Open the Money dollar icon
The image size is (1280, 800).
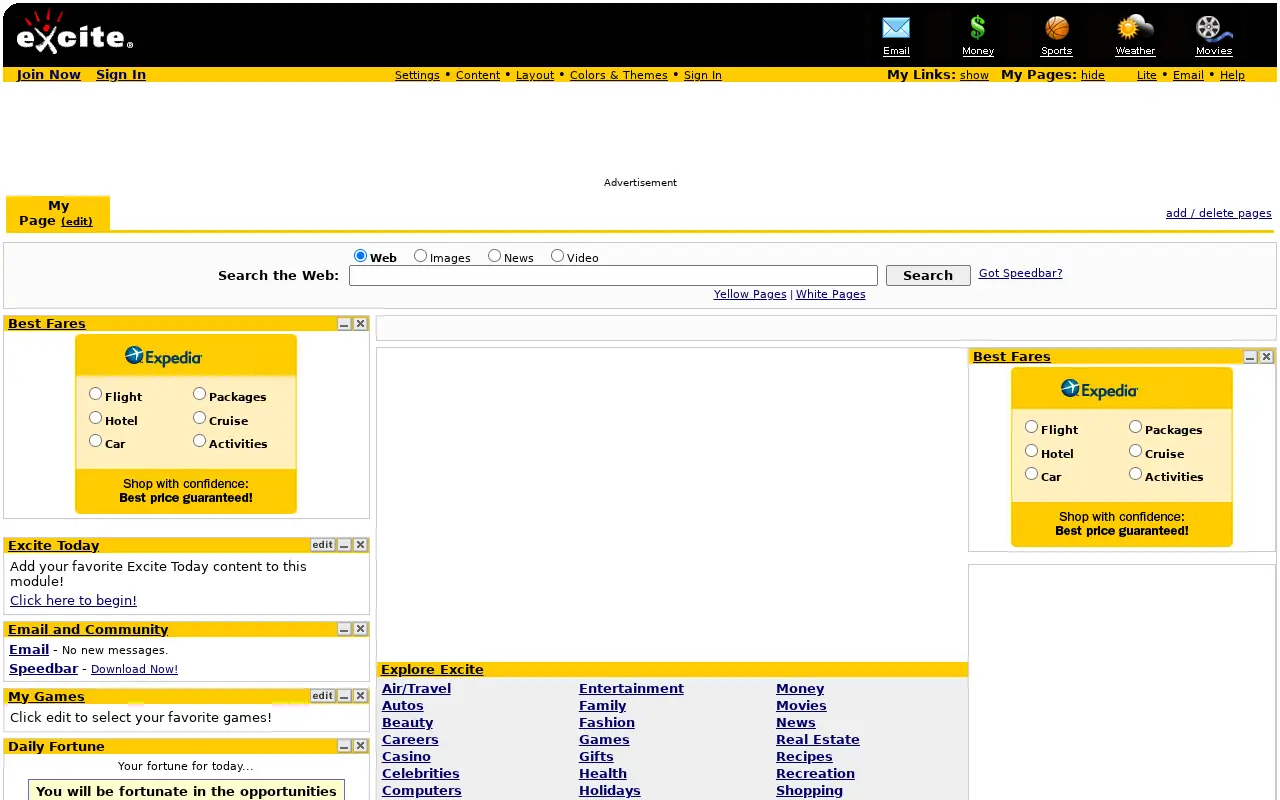click(978, 28)
